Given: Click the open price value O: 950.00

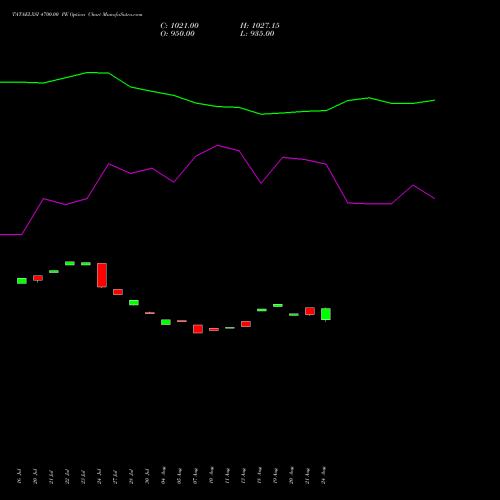Looking at the screenshot, I should pyautogui.click(x=177, y=34).
